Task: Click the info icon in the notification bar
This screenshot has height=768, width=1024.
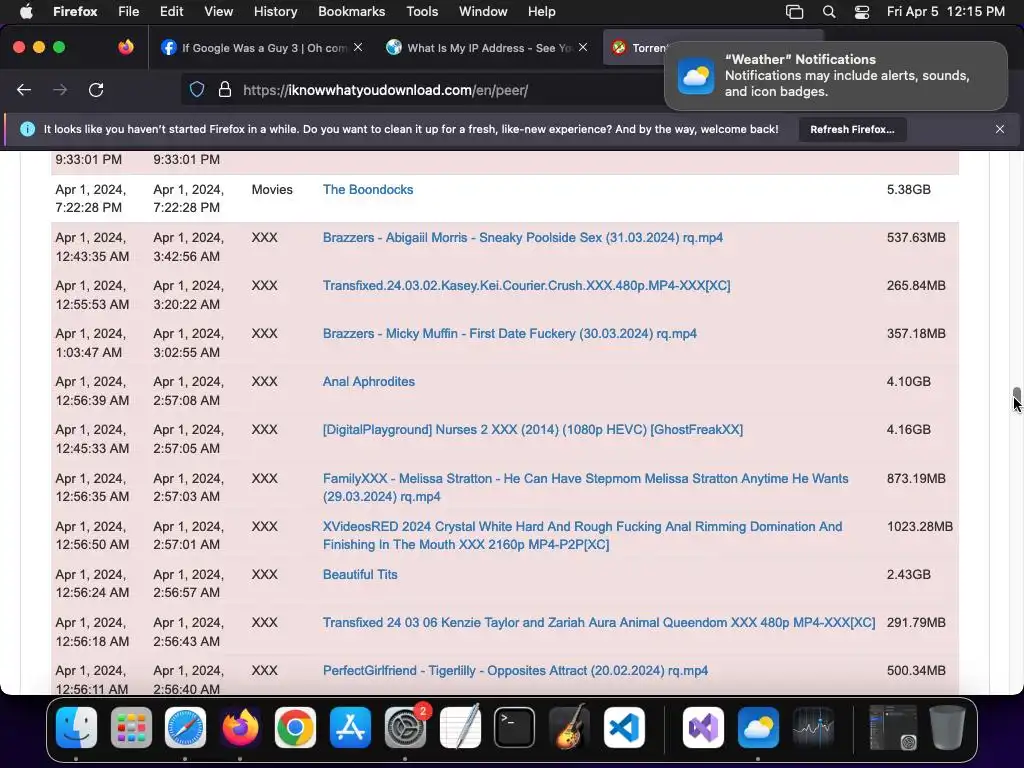Action: (27, 129)
